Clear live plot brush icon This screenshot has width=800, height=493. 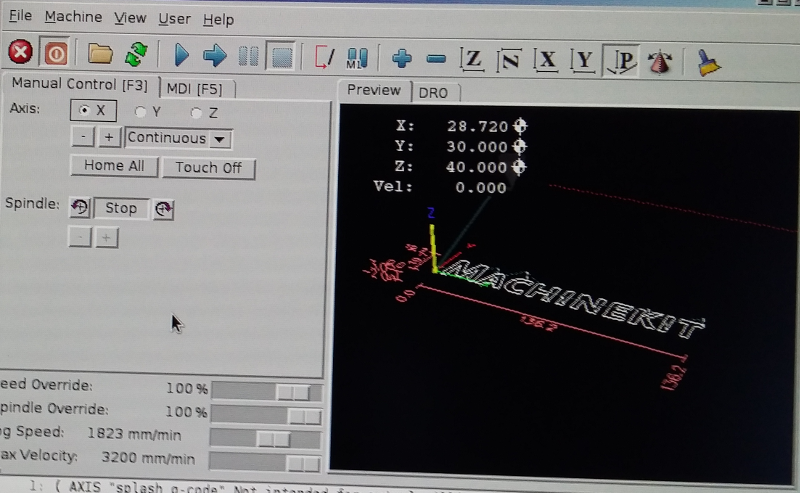pyautogui.click(x=709, y=63)
